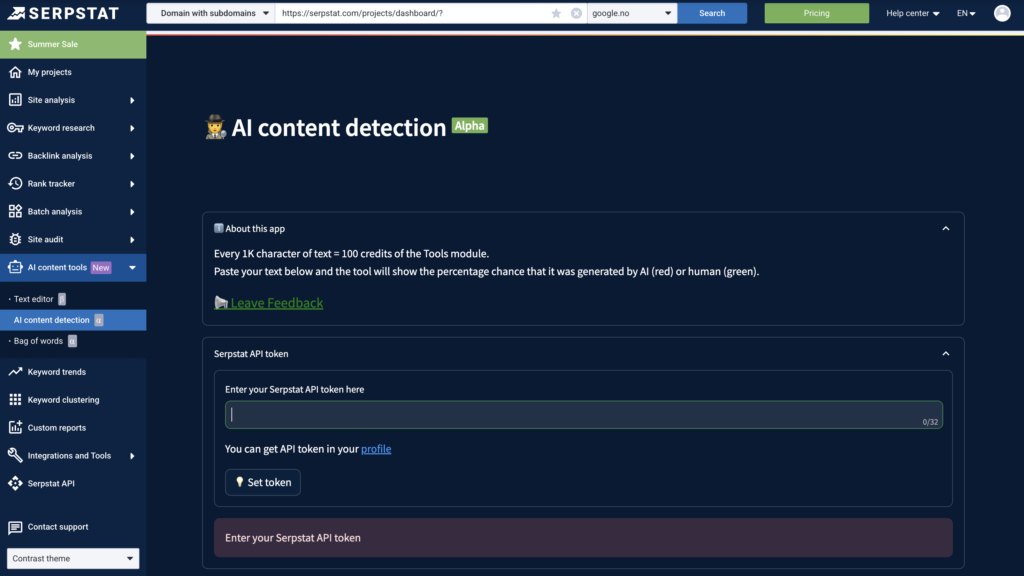Click the Alpha badge next to title
1024x576 pixels.
coord(470,126)
